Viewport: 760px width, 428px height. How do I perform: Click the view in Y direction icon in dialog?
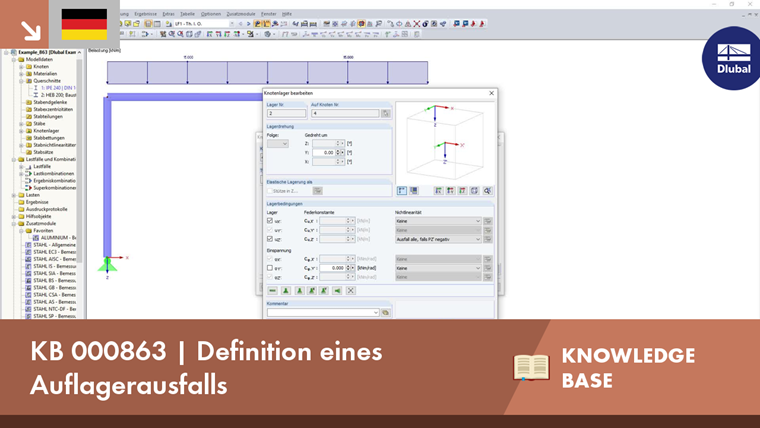tap(450, 191)
